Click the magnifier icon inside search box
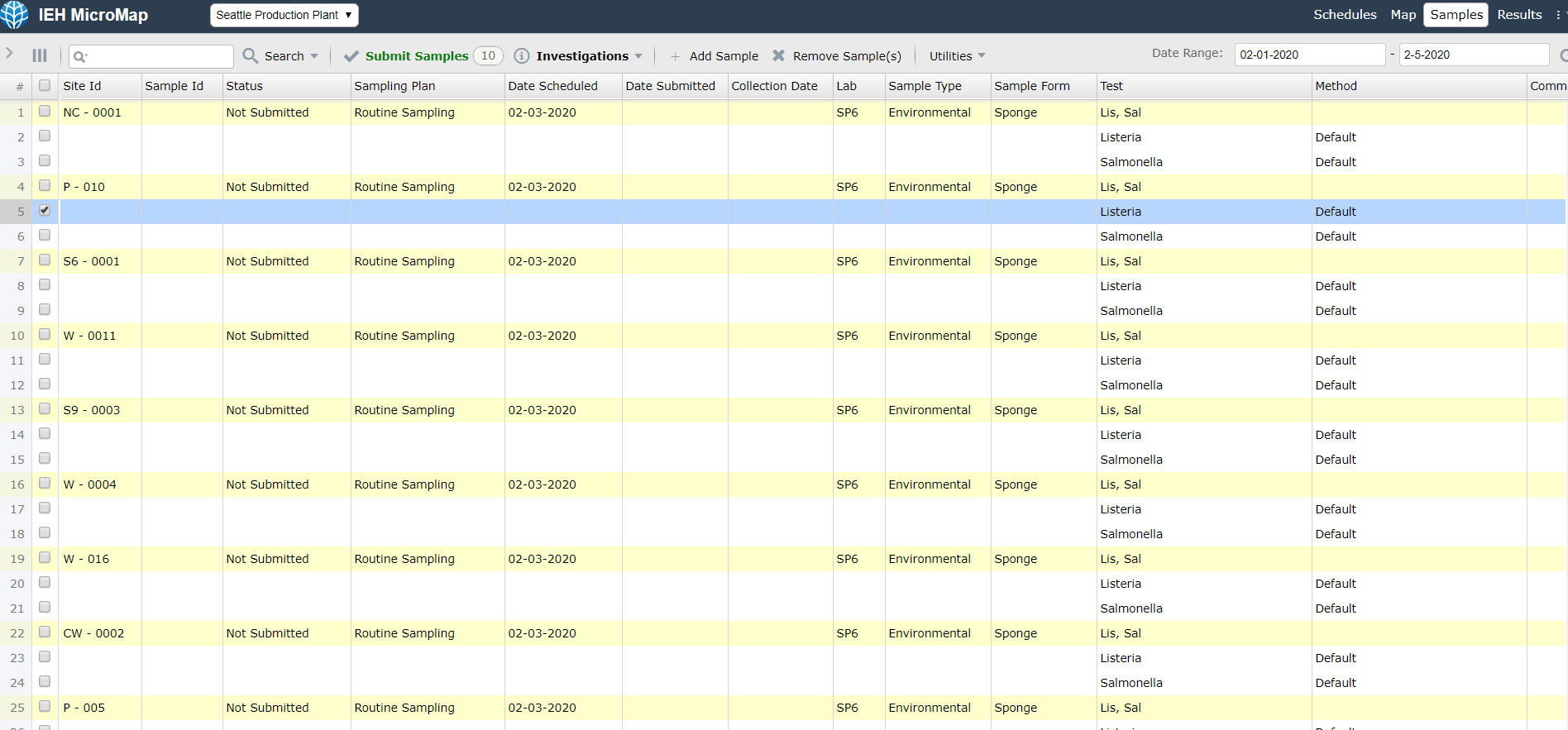Viewport: 1568px width, 730px height. [80, 56]
